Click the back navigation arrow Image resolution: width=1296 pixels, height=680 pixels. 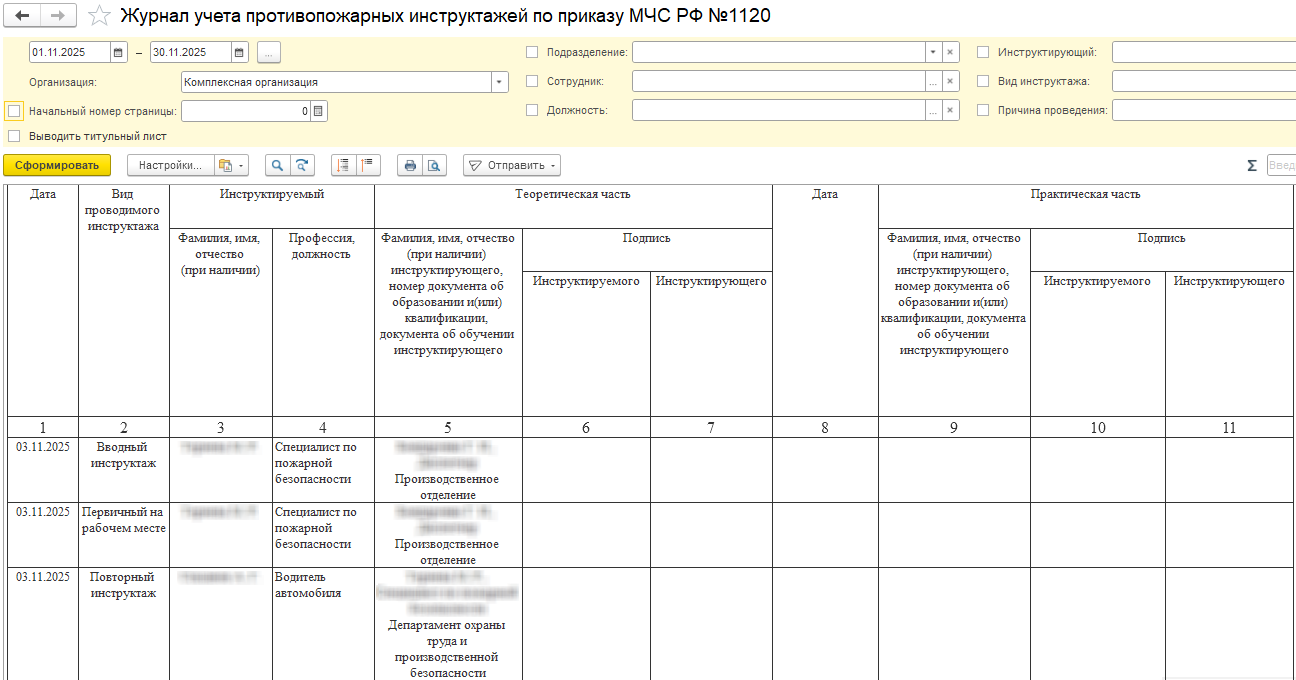pyautogui.click(x=22, y=16)
